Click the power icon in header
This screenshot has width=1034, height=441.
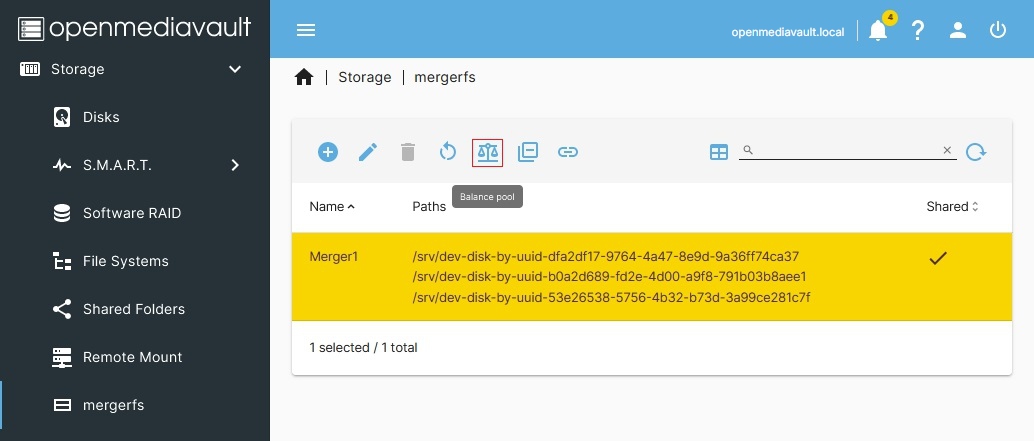pos(998,30)
